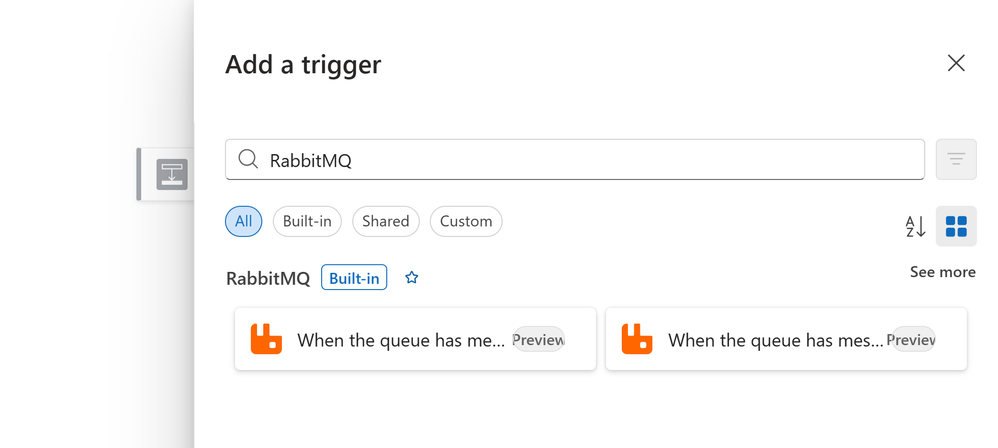Switch to grid view layout

956,227
